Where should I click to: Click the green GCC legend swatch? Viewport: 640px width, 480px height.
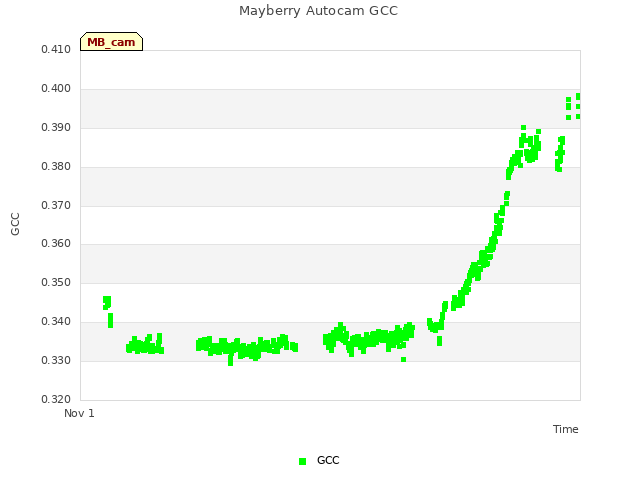point(302,461)
